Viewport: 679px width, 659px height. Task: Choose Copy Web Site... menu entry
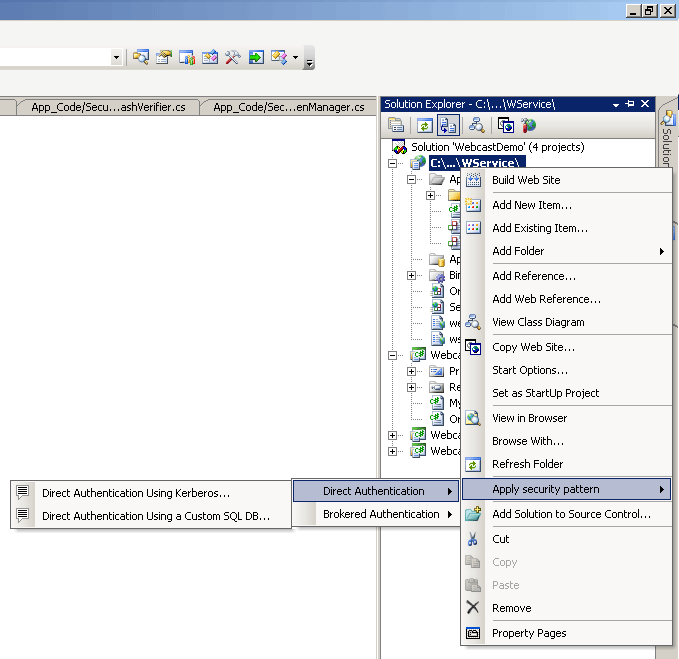pos(567,347)
